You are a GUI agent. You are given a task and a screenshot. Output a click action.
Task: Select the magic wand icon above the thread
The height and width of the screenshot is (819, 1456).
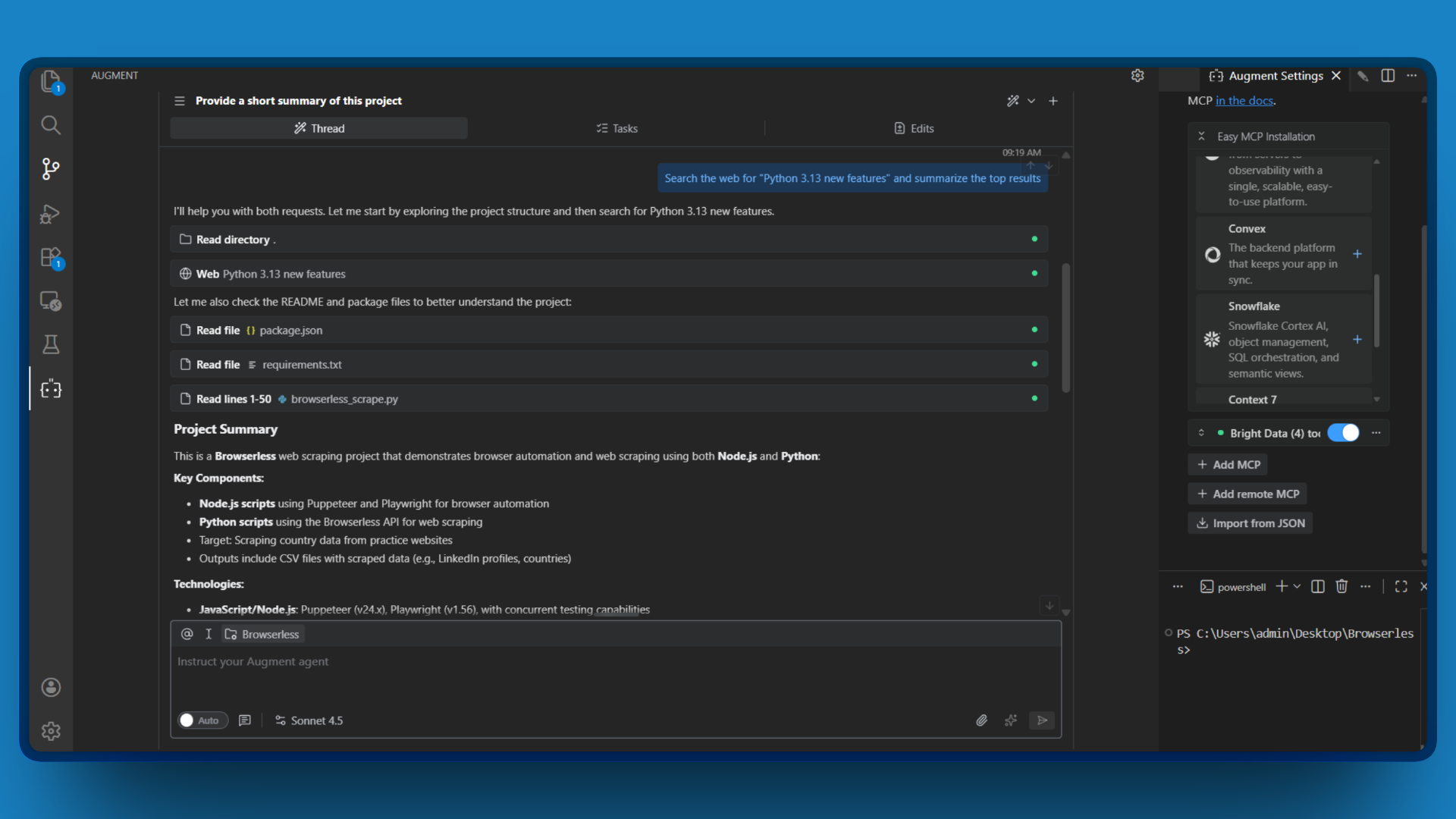[x=1014, y=100]
